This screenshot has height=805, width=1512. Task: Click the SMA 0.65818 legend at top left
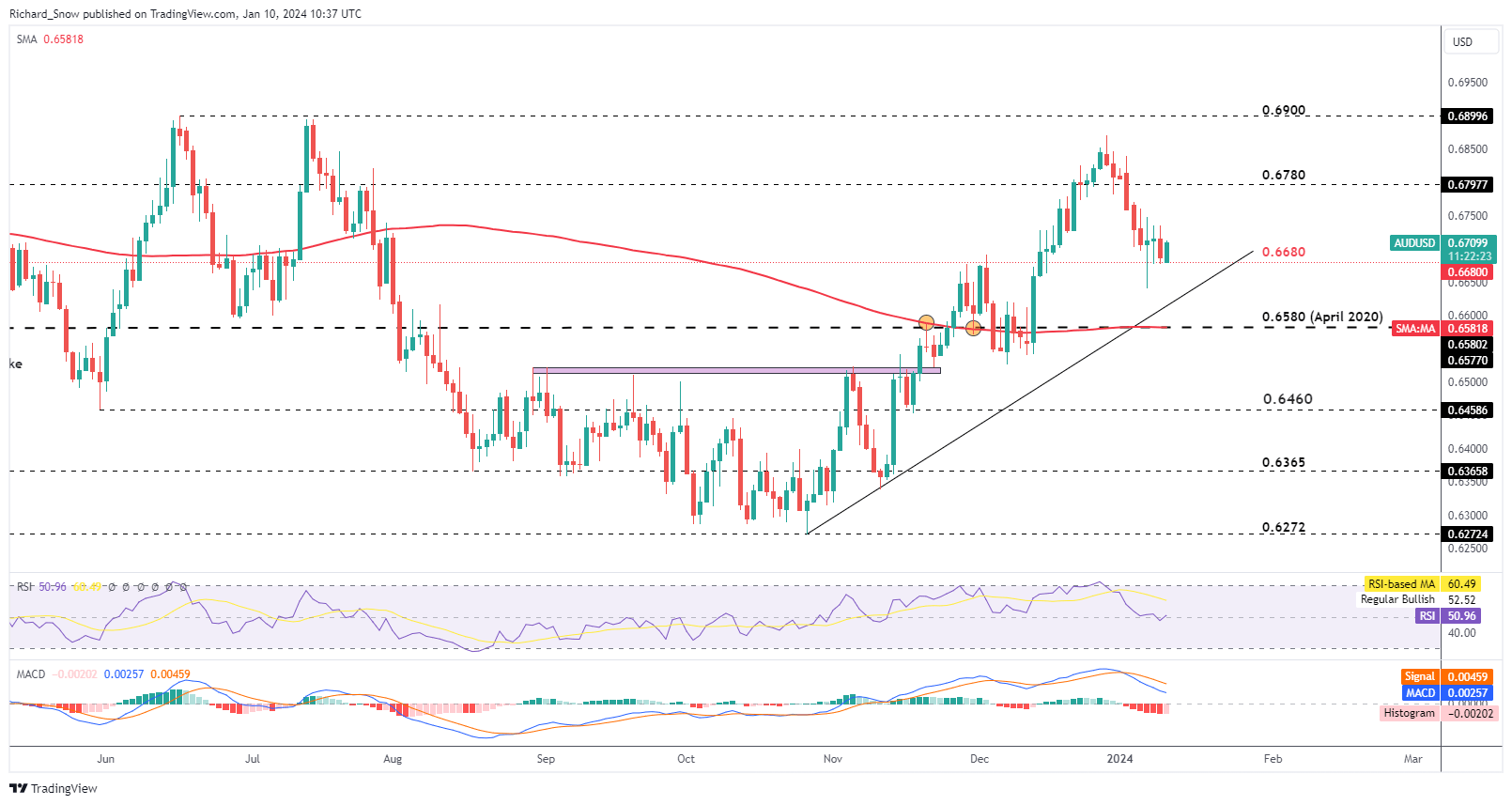[50, 39]
